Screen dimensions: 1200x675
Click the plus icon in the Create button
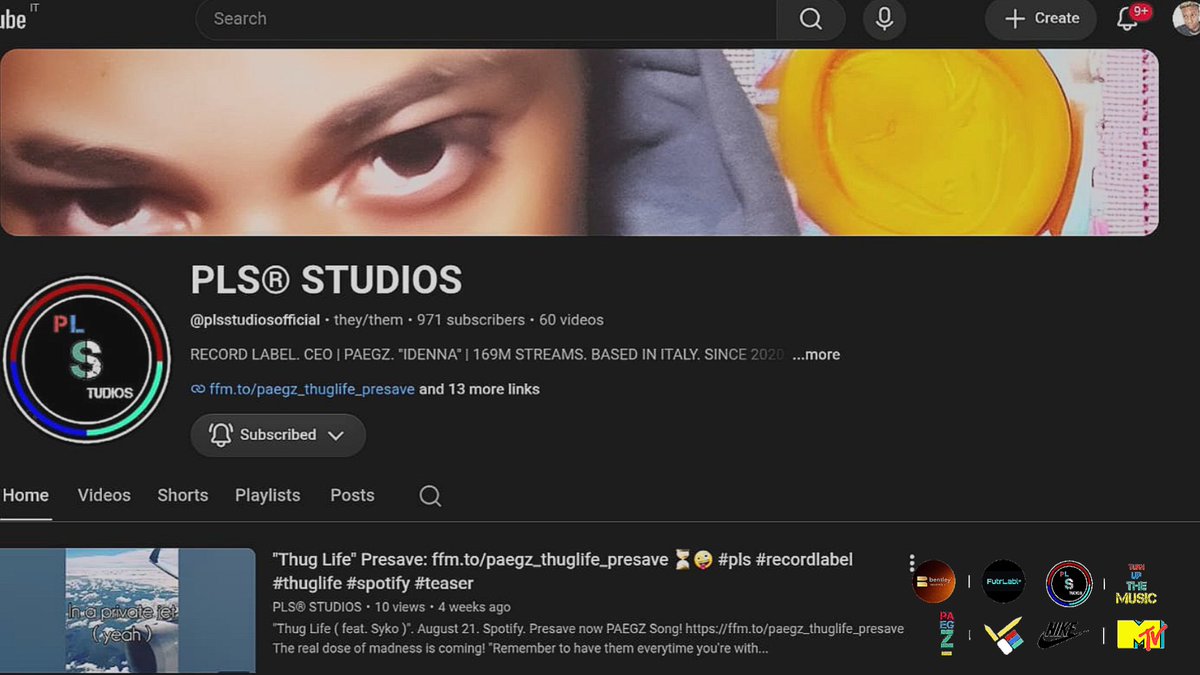pyautogui.click(x=1015, y=19)
